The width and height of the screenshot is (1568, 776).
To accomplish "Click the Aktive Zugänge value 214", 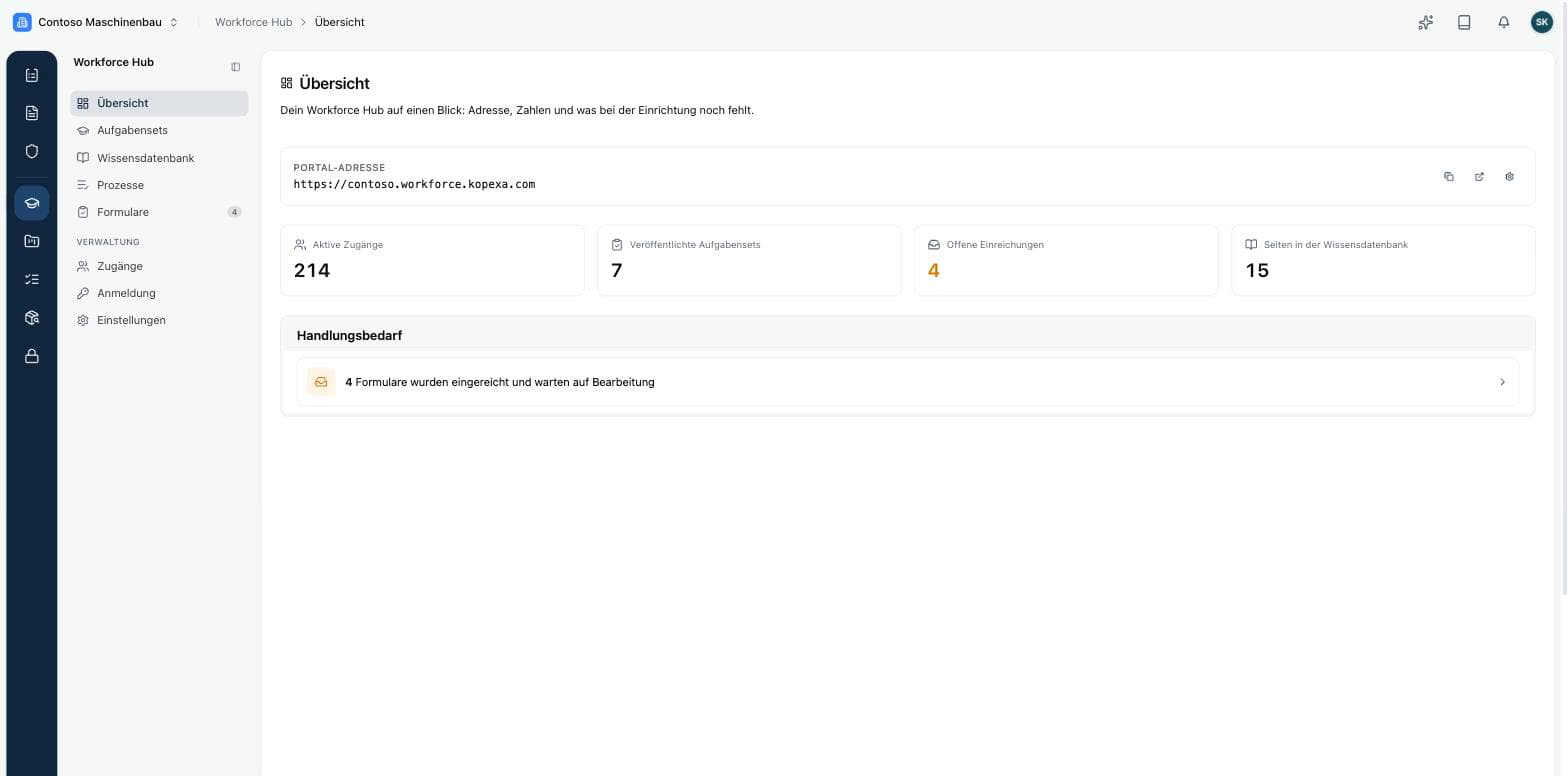I will click(312, 270).
